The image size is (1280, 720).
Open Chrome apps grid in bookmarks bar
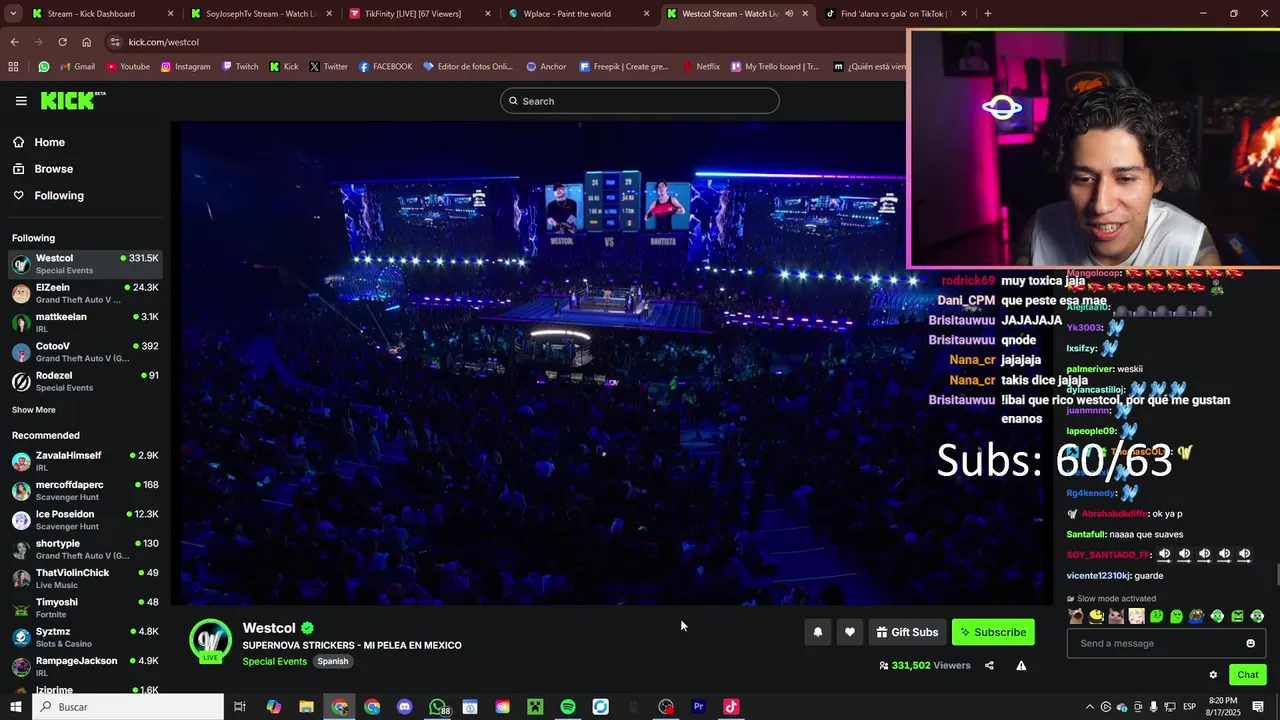coord(13,67)
